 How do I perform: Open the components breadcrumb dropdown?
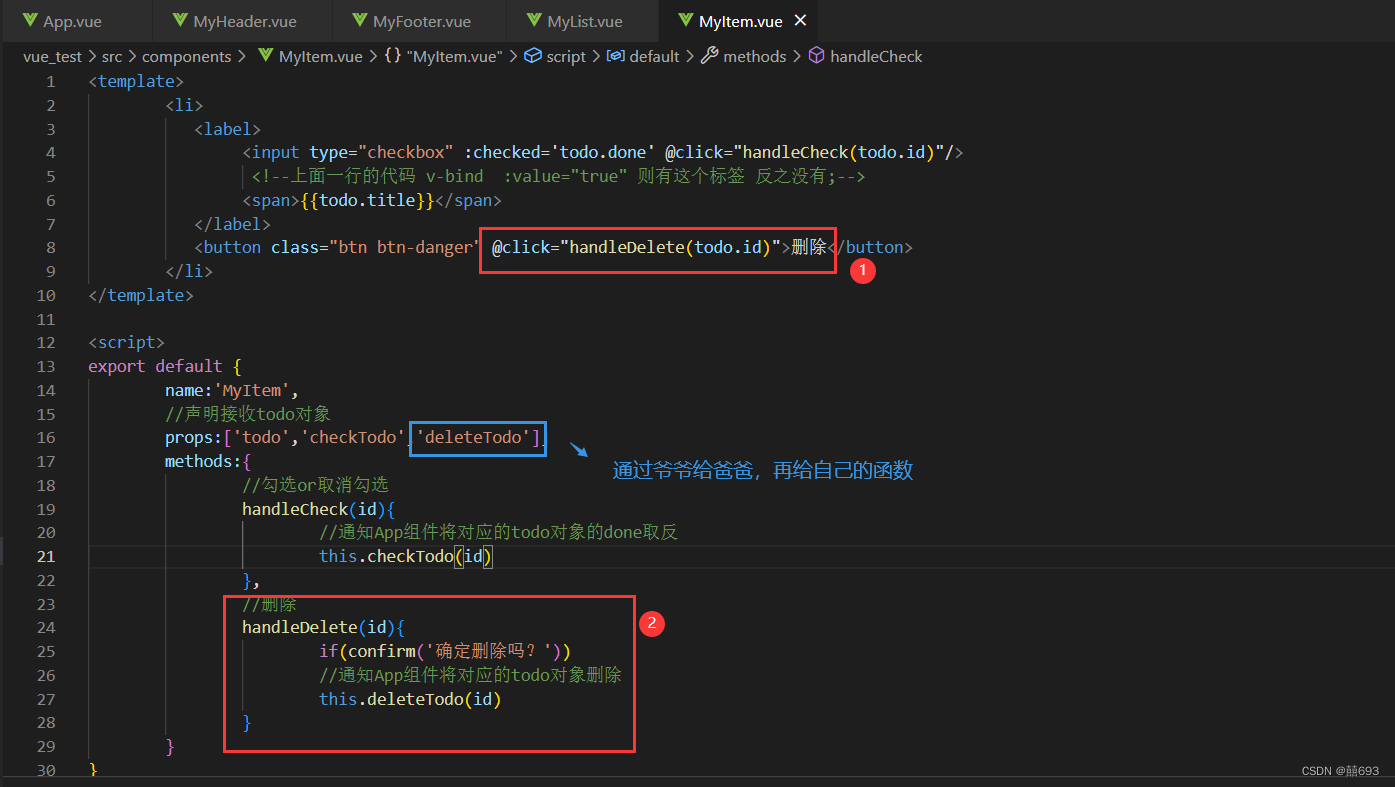pos(188,56)
